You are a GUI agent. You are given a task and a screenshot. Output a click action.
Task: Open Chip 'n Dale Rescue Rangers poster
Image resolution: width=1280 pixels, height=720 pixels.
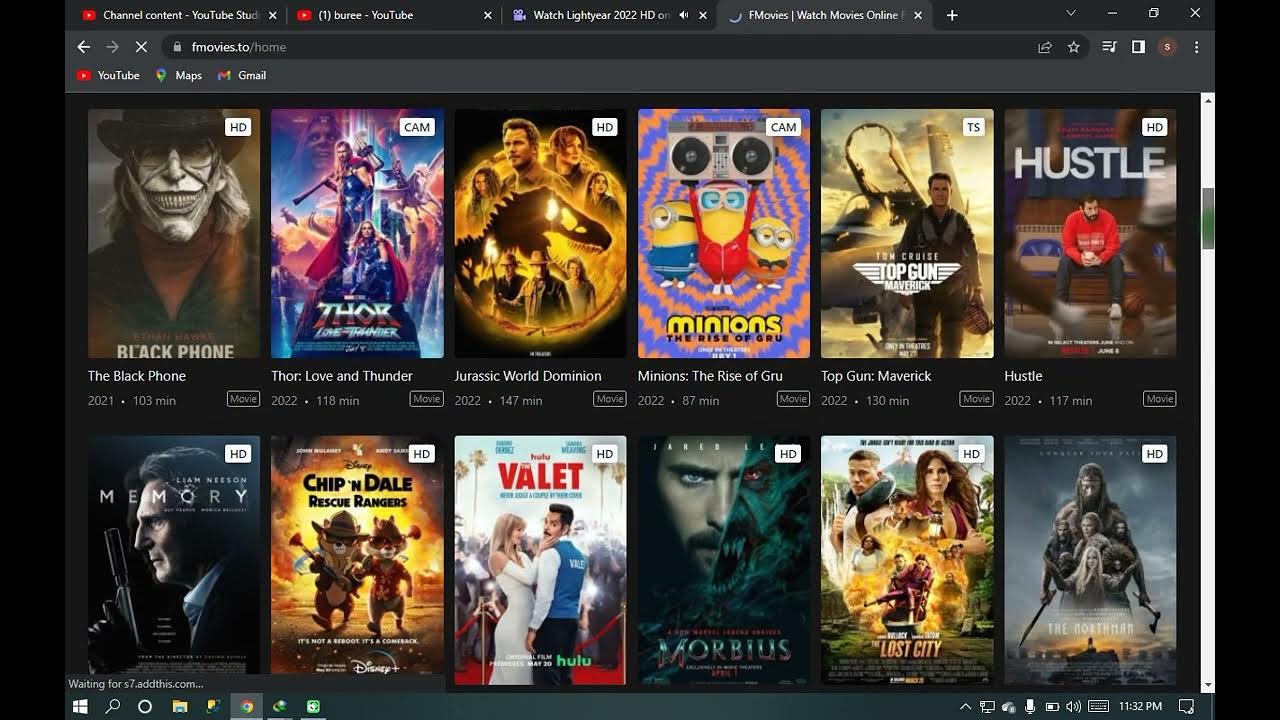point(357,560)
